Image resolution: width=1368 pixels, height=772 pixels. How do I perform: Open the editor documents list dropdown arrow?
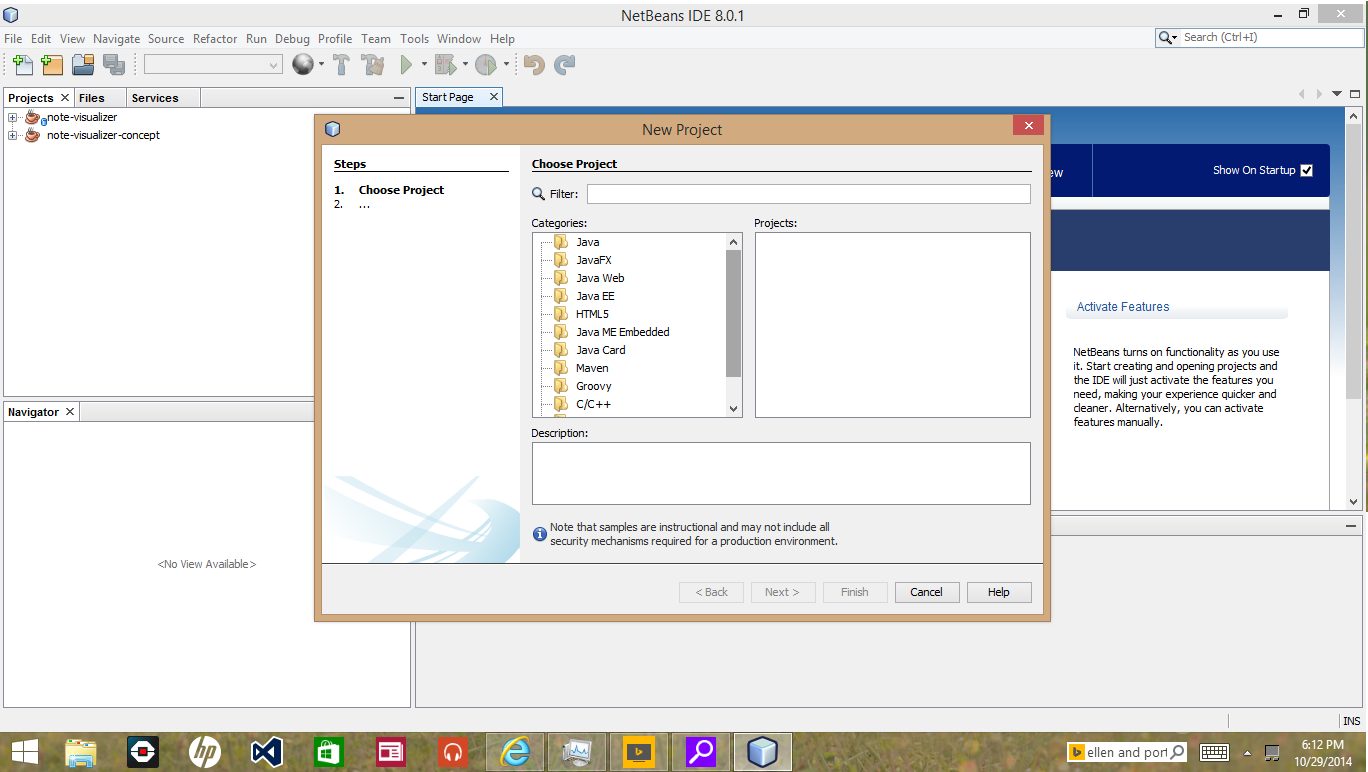click(1337, 94)
